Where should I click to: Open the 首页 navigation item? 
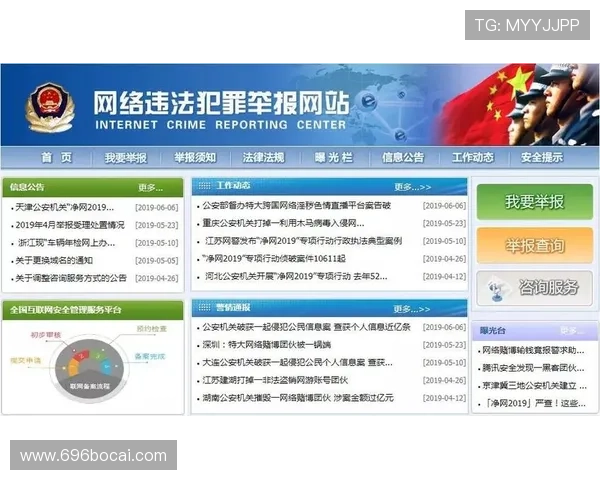[x=57, y=157]
